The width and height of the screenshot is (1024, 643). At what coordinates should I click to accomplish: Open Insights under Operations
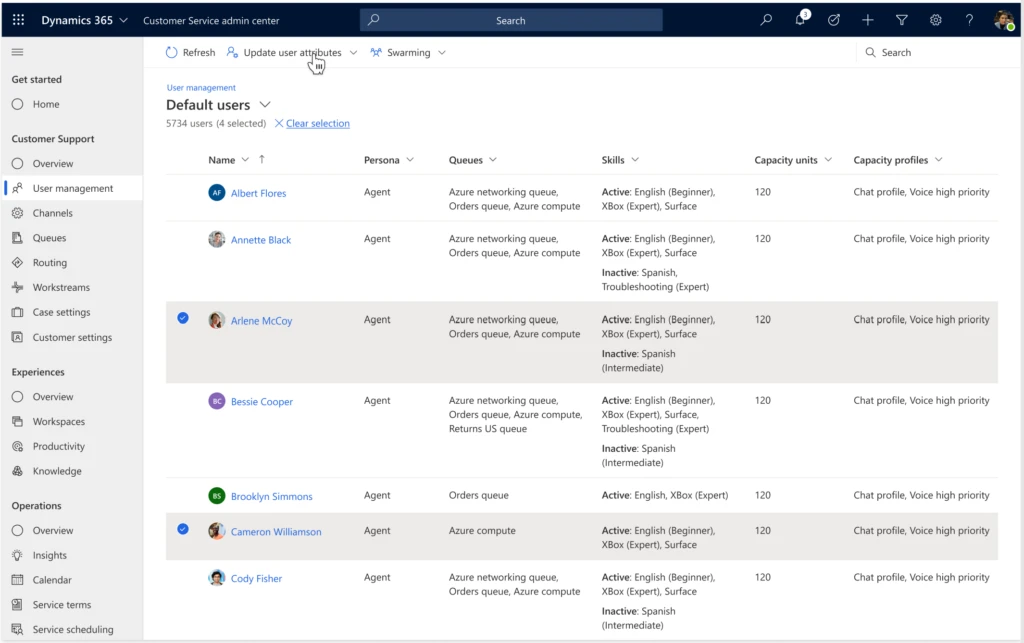(50, 556)
